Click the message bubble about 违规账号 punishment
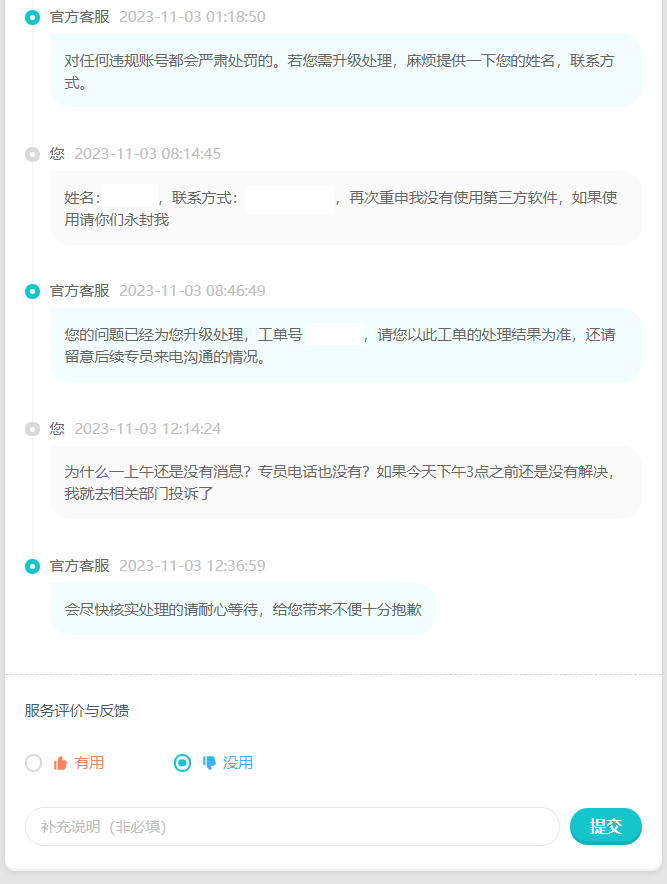 pyautogui.click(x=346, y=70)
